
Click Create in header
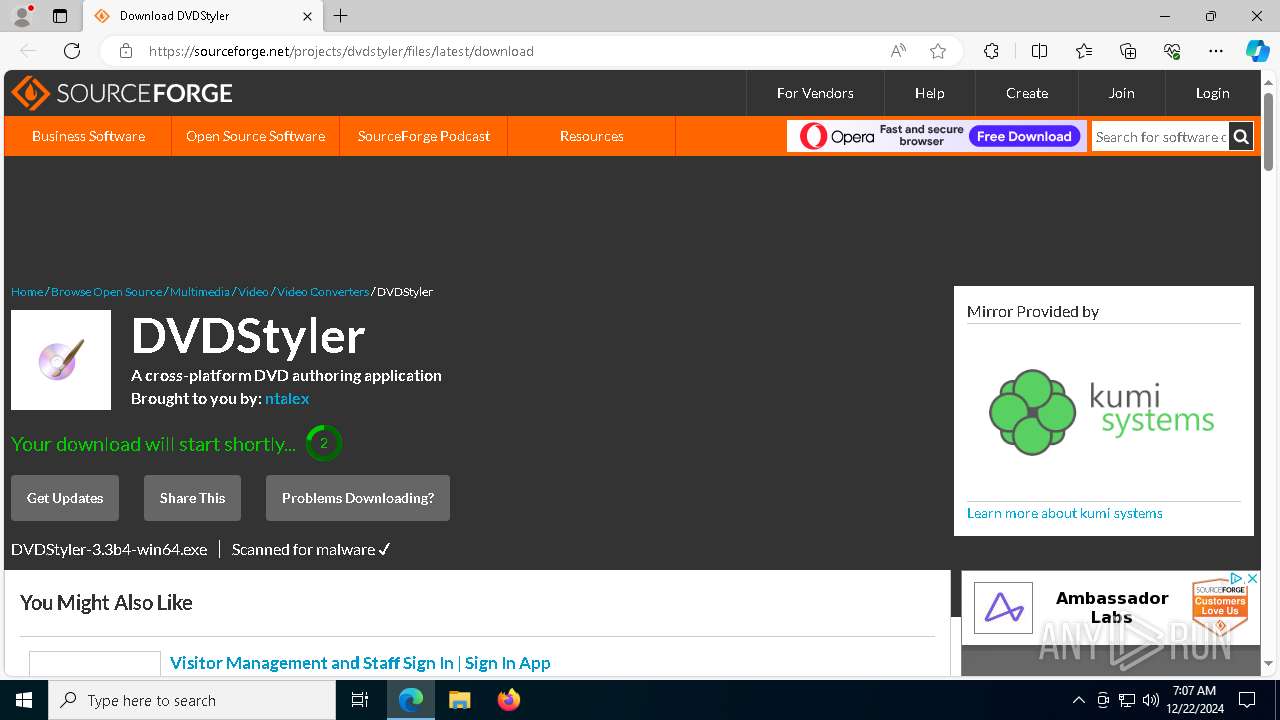1027,93
